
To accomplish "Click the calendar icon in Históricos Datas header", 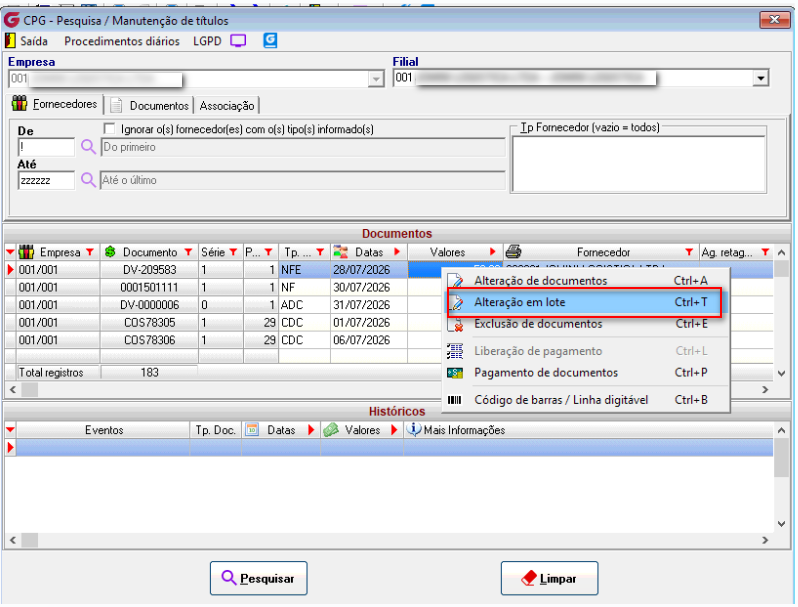I will coord(252,429).
